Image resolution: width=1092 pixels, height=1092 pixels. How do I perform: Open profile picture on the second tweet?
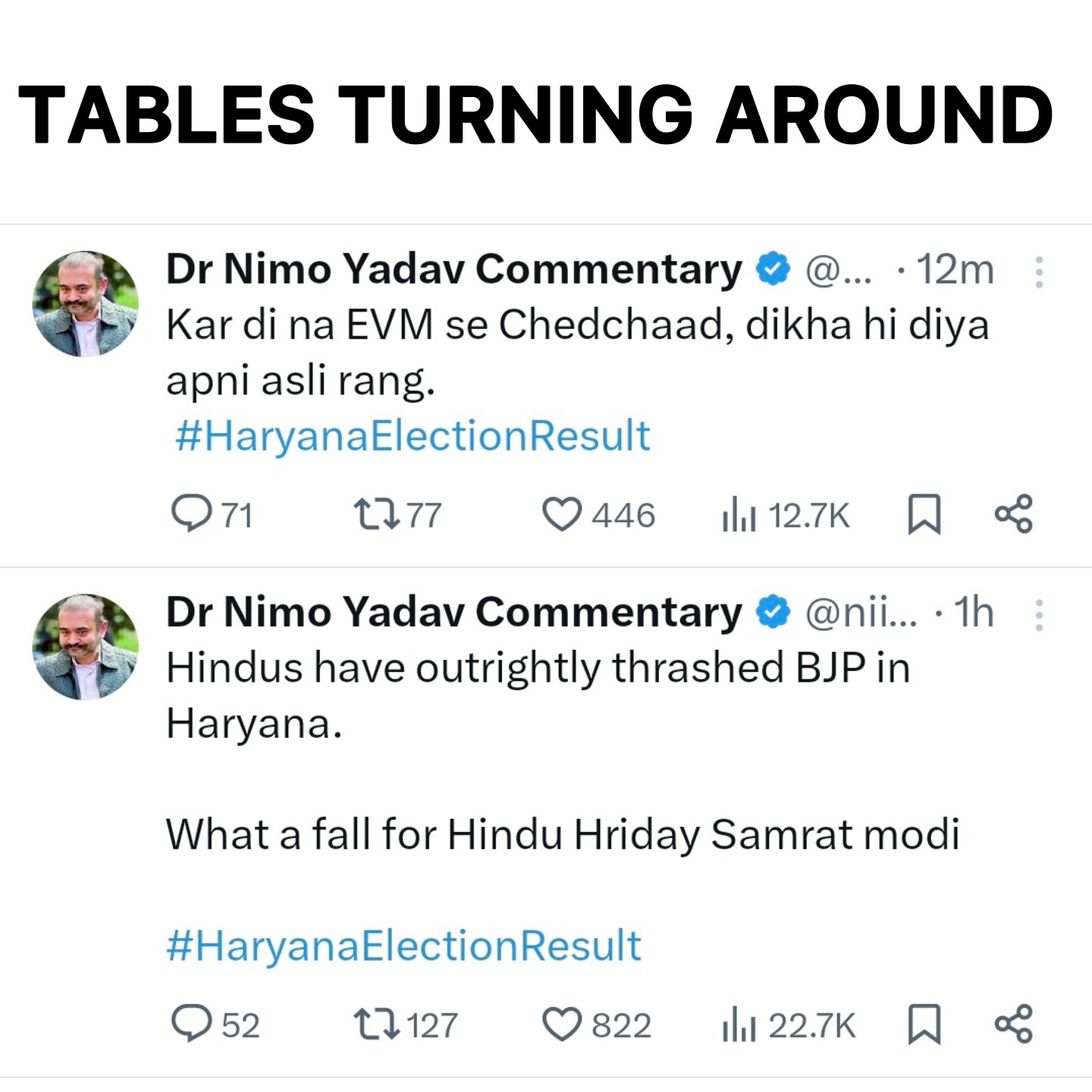pyautogui.click(x=86, y=647)
